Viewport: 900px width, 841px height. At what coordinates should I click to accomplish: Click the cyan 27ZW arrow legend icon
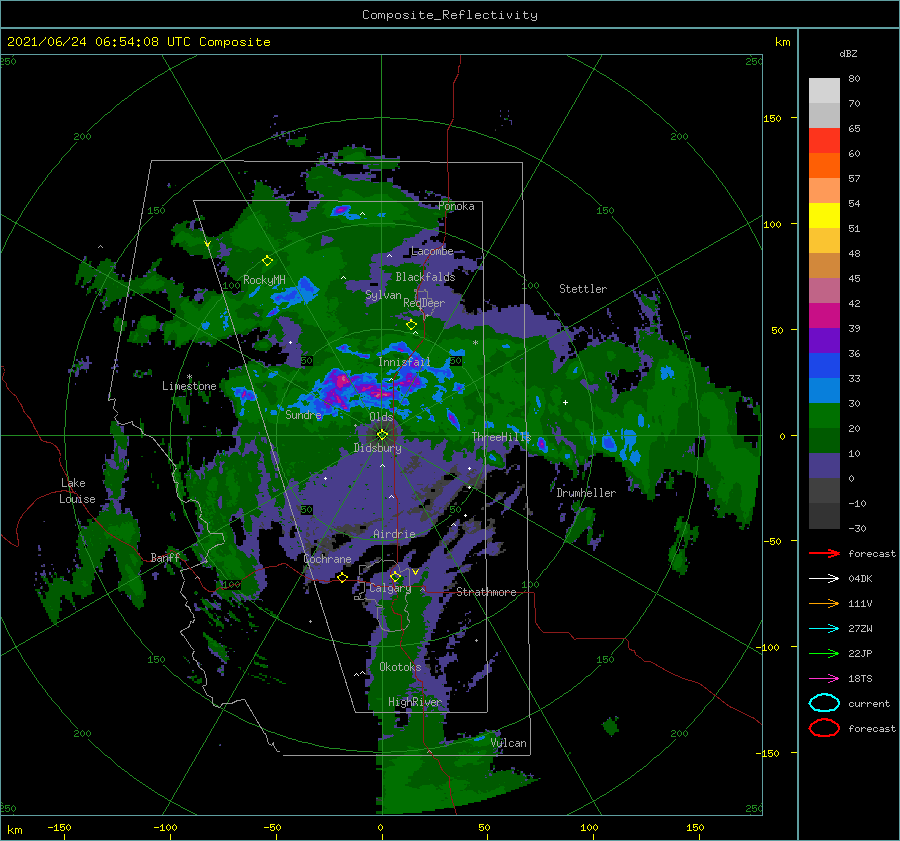[824, 629]
